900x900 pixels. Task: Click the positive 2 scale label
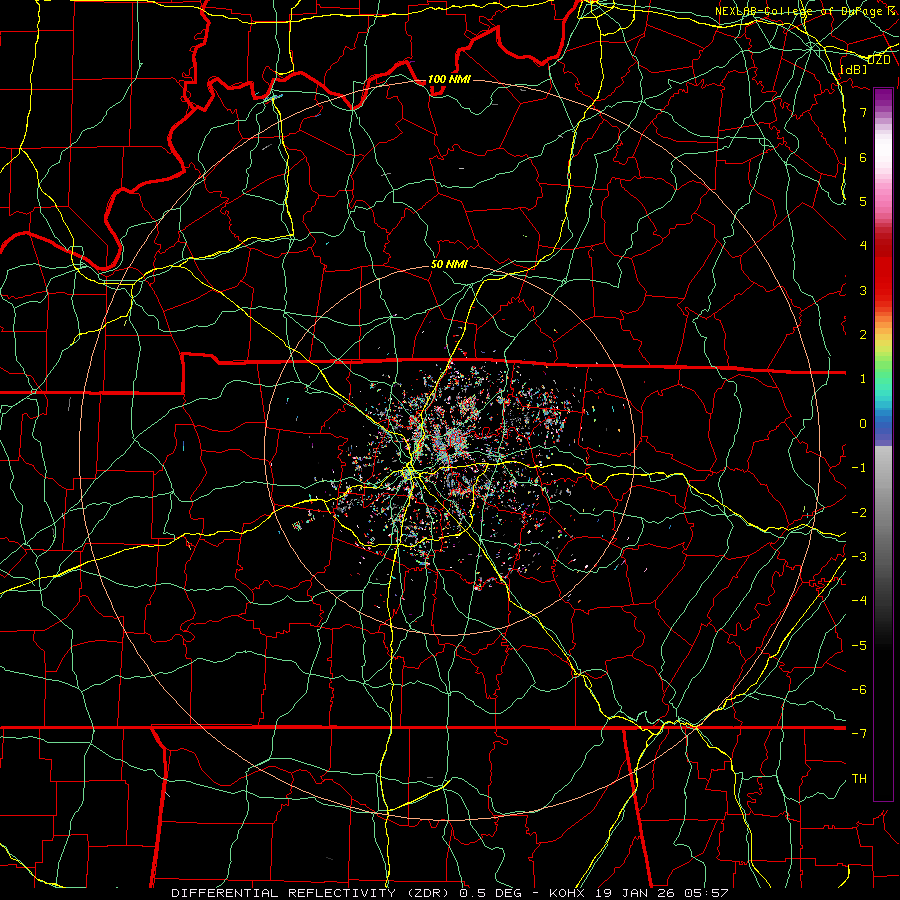click(863, 335)
